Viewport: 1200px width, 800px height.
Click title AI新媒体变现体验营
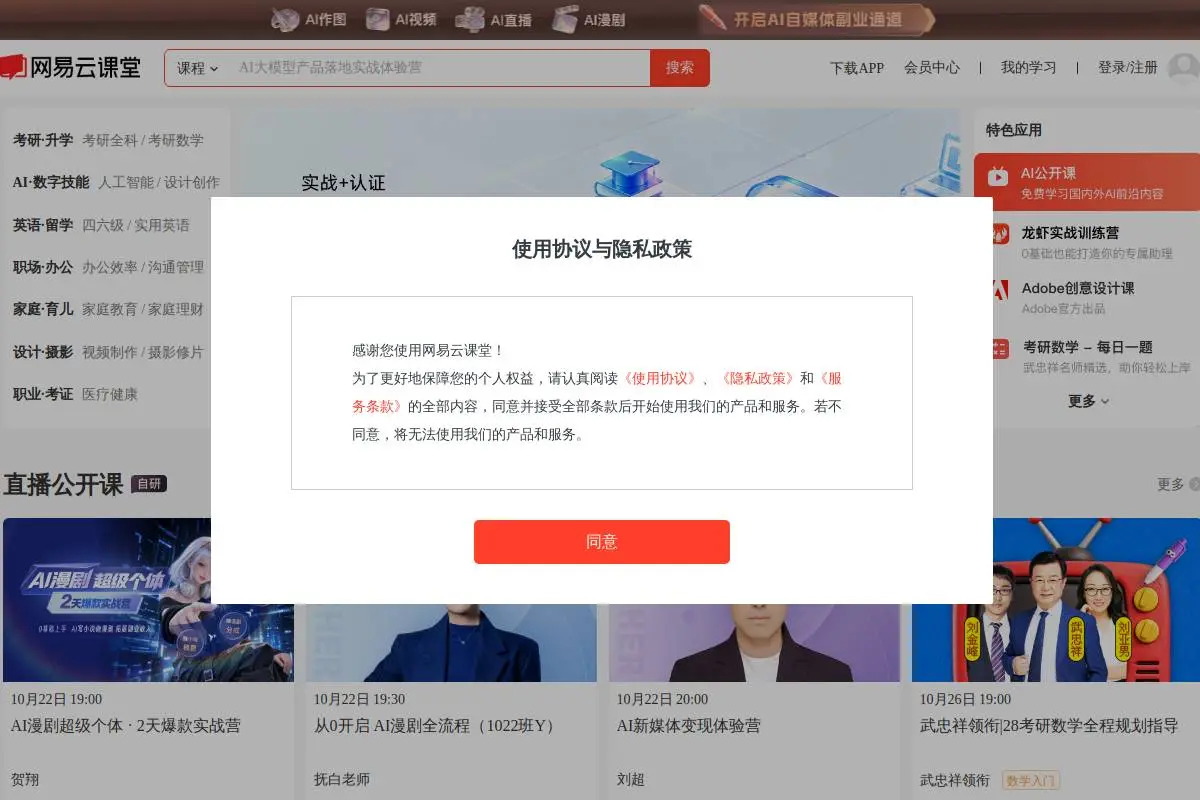[689, 726]
